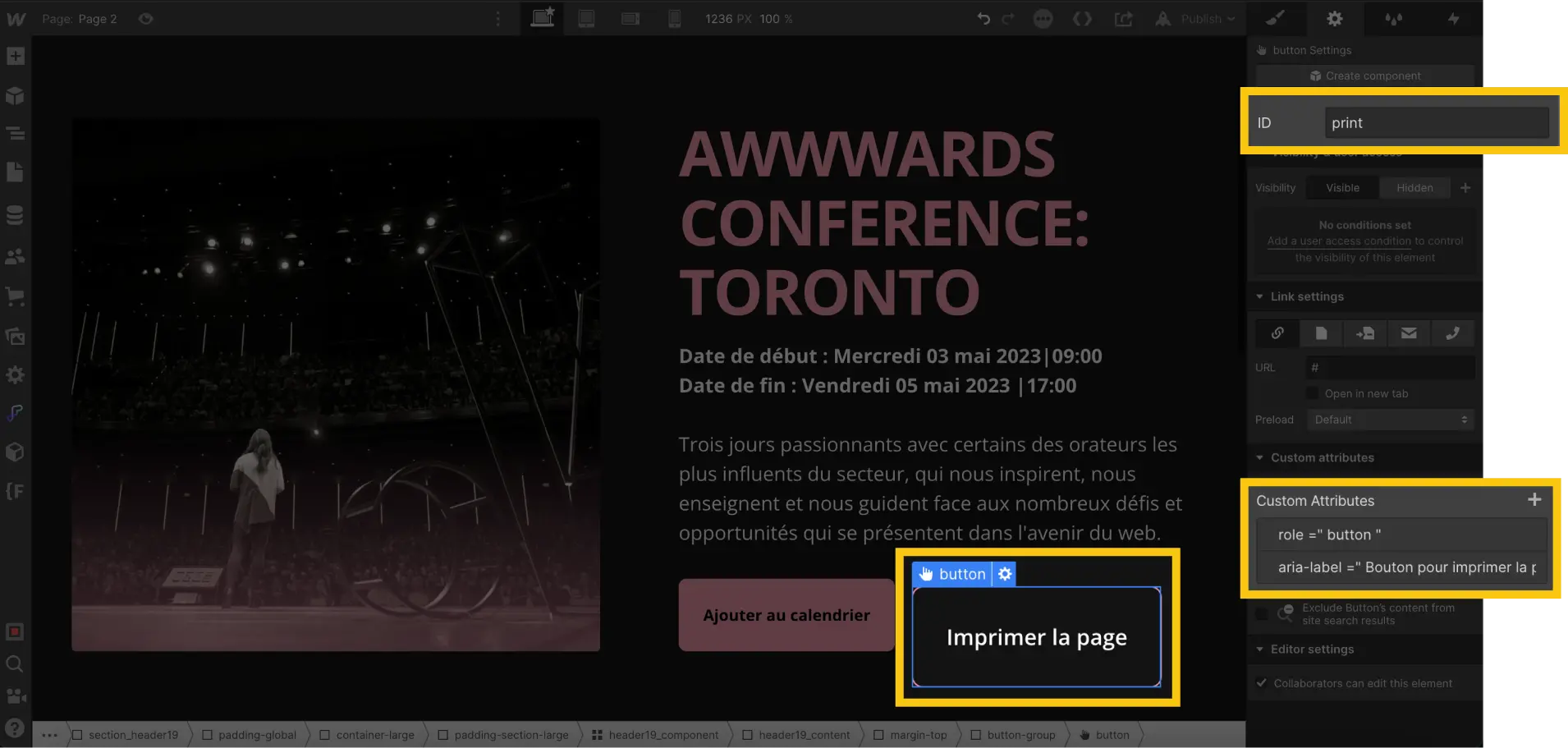The width and height of the screenshot is (1568, 748).
Task: Toggle the preview eye icon
Action: (x=145, y=19)
